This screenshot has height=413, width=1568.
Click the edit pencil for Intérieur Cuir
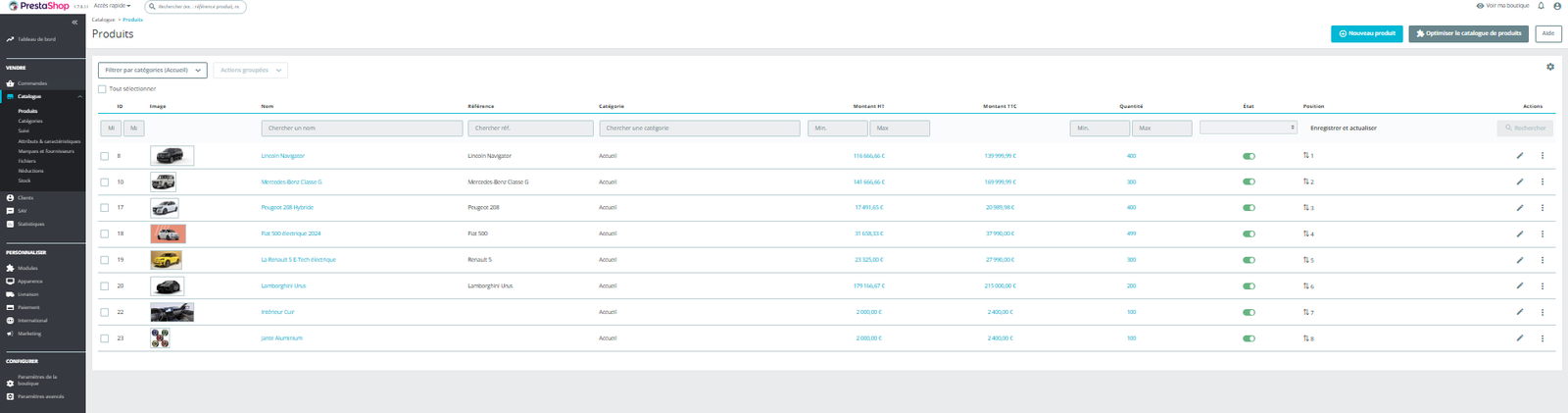point(1520,312)
